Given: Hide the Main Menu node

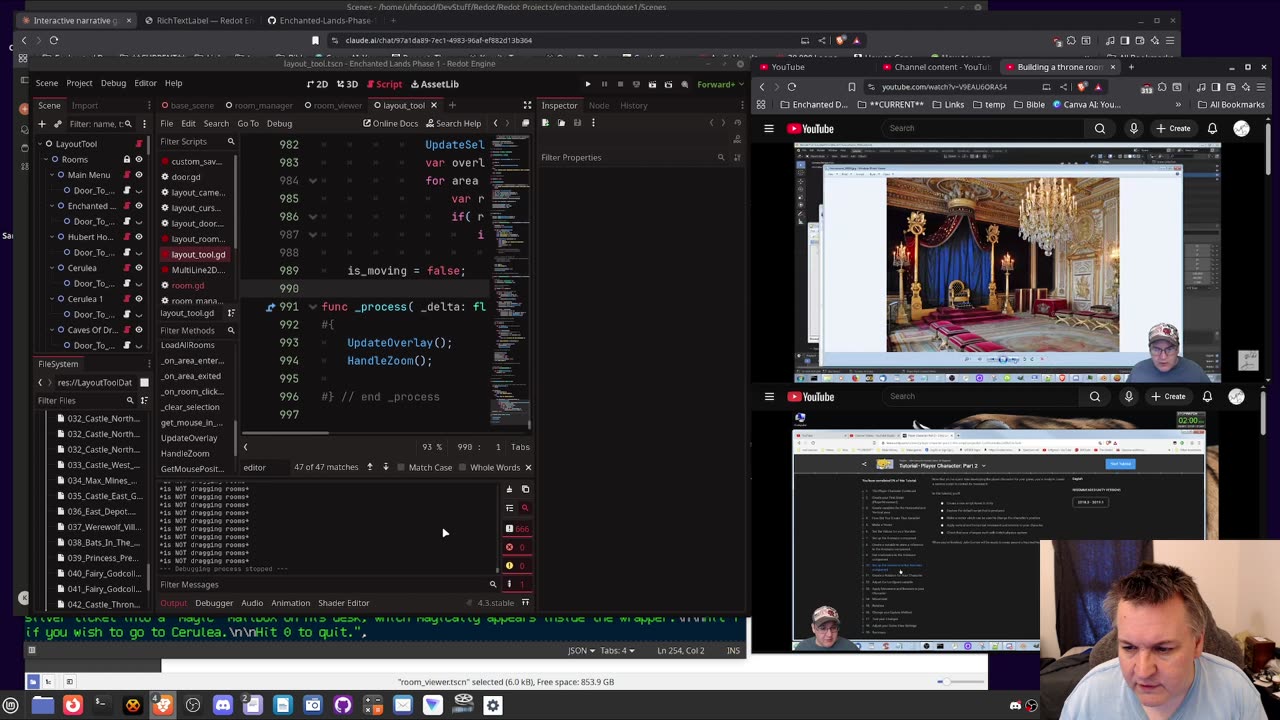Looking at the screenshot, I should coord(139,175).
